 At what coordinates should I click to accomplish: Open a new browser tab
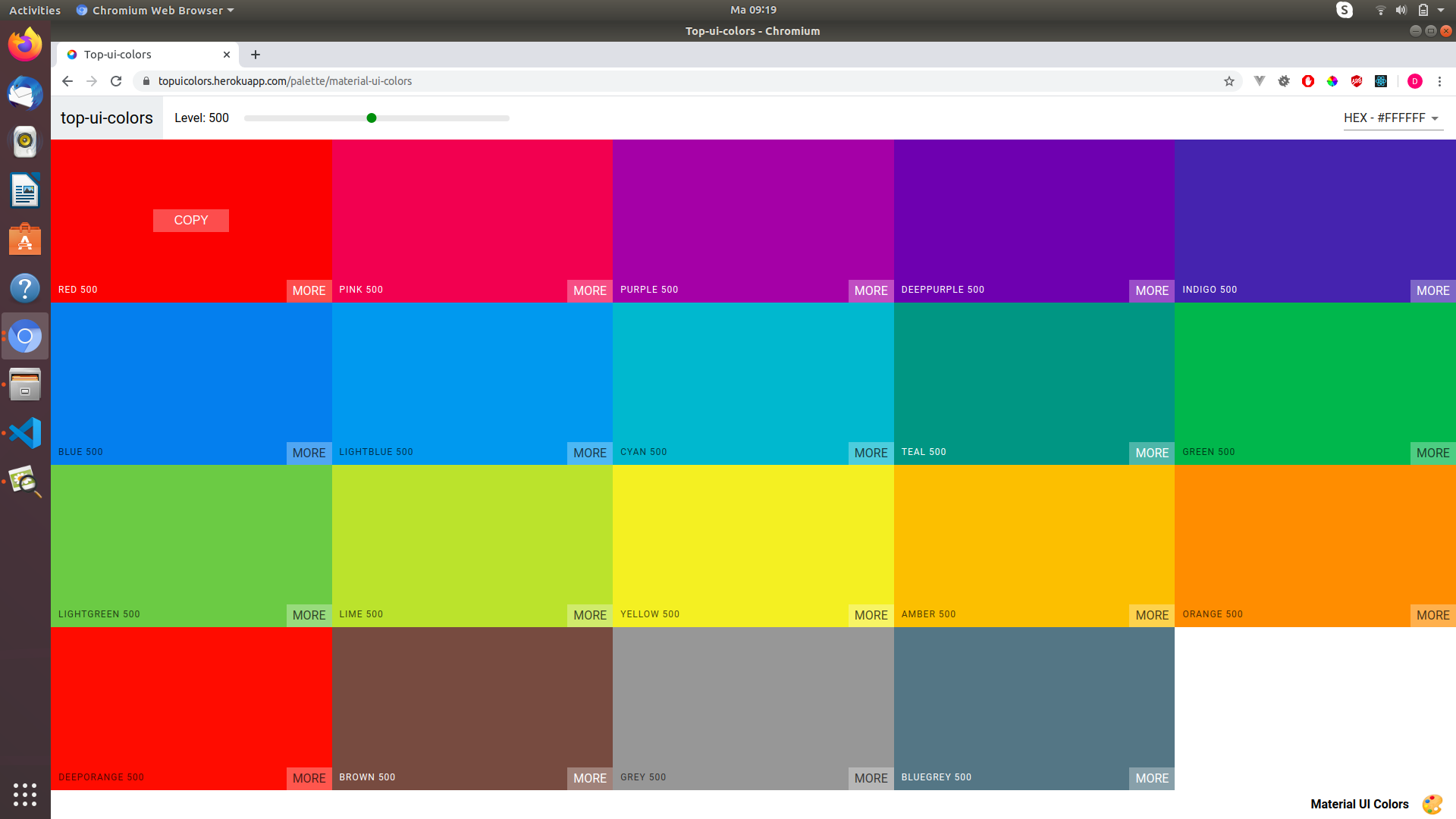[256, 55]
